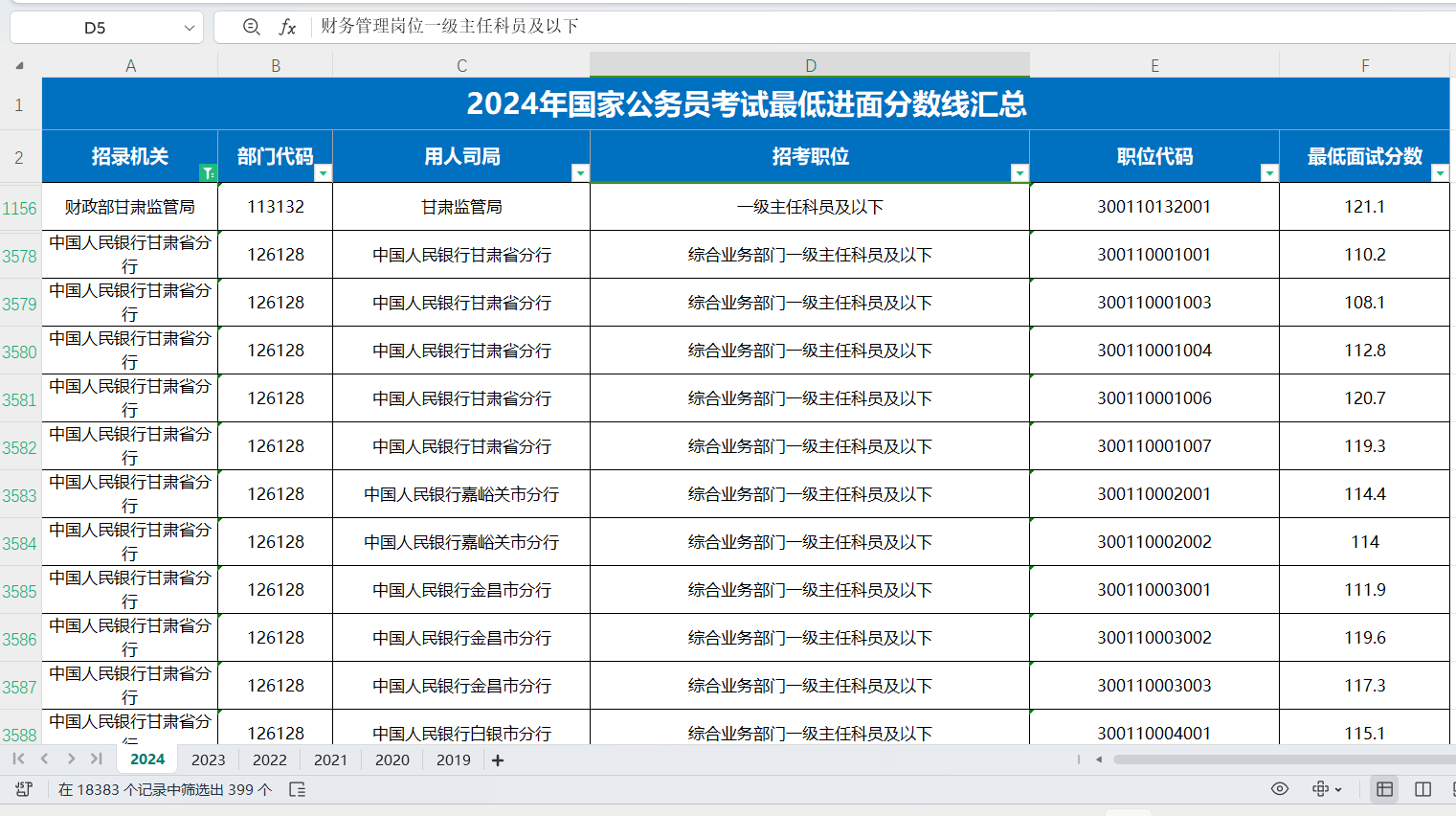Viewport: 1456px width, 816px height.
Task: Switch to the 2022 sheet tab
Action: click(270, 759)
